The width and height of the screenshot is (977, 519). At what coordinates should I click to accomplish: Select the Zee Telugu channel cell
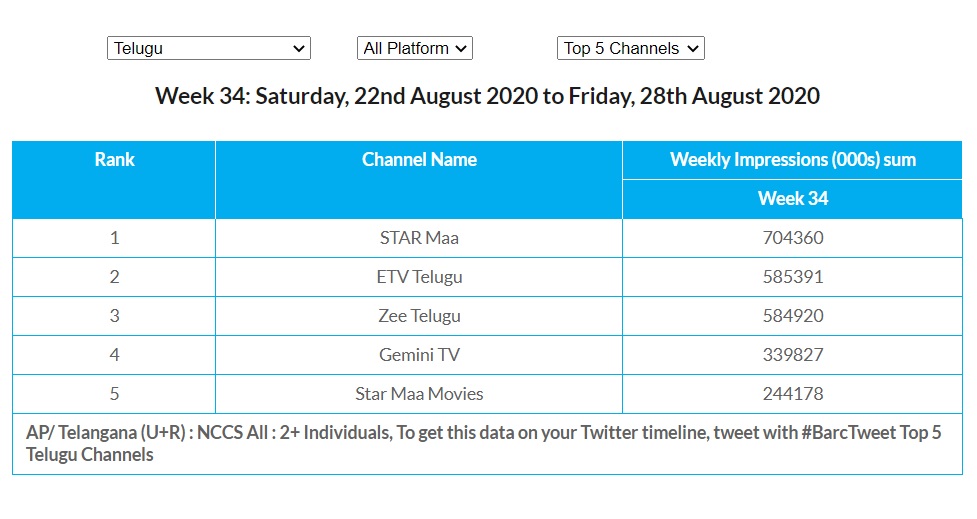pyautogui.click(x=419, y=316)
